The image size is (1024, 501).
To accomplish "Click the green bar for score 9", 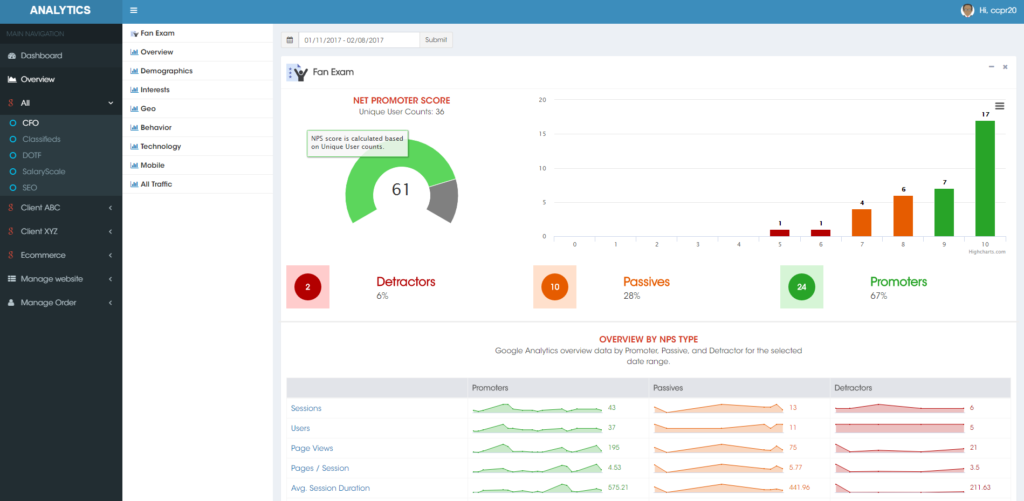I will coord(944,212).
